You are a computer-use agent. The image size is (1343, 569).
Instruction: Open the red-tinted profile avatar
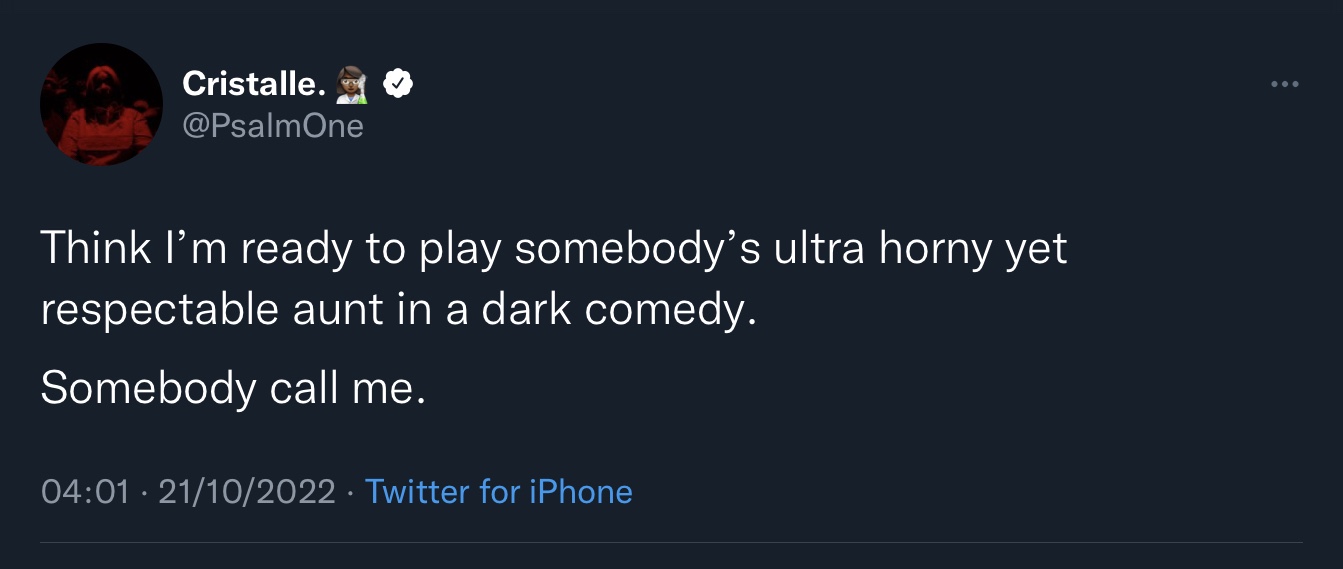tap(101, 104)
